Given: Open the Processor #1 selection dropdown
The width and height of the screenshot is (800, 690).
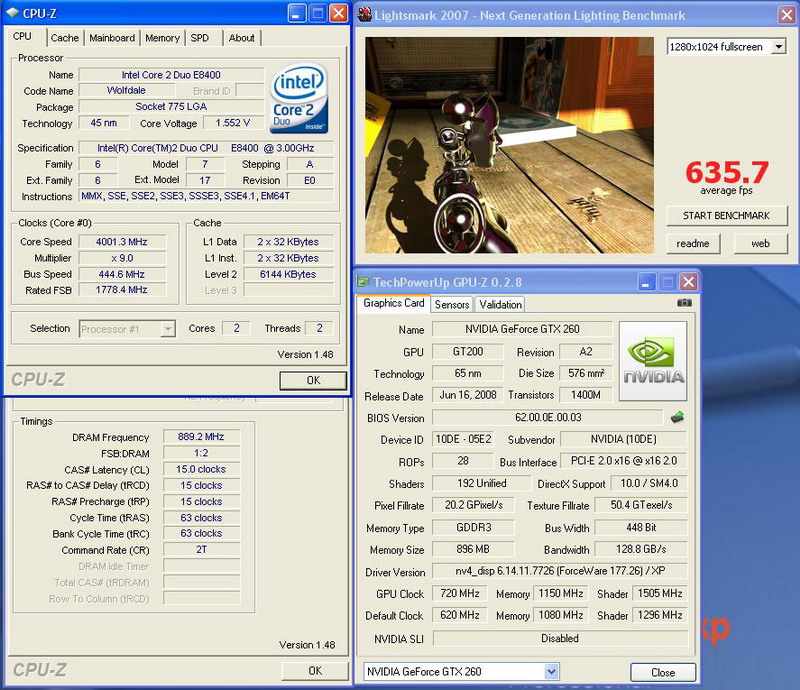Looking at the screenshot, I should pos(167,329).
